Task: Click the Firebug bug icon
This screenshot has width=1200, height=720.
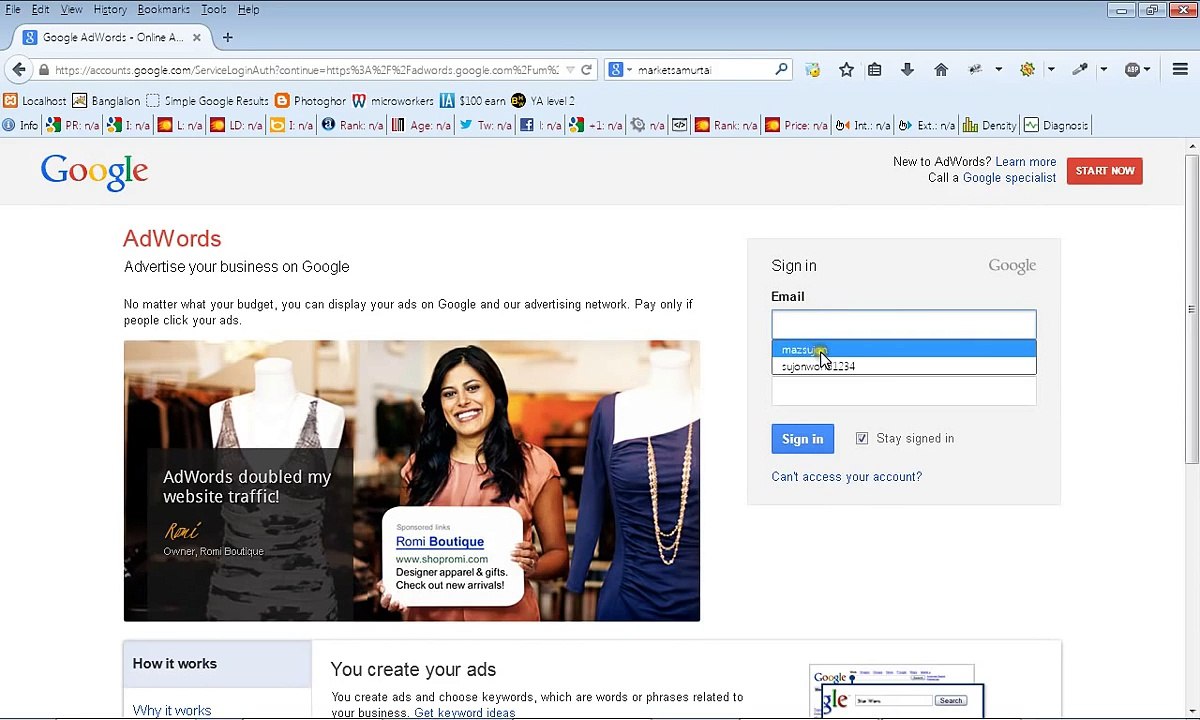Action: click(975, 70)
